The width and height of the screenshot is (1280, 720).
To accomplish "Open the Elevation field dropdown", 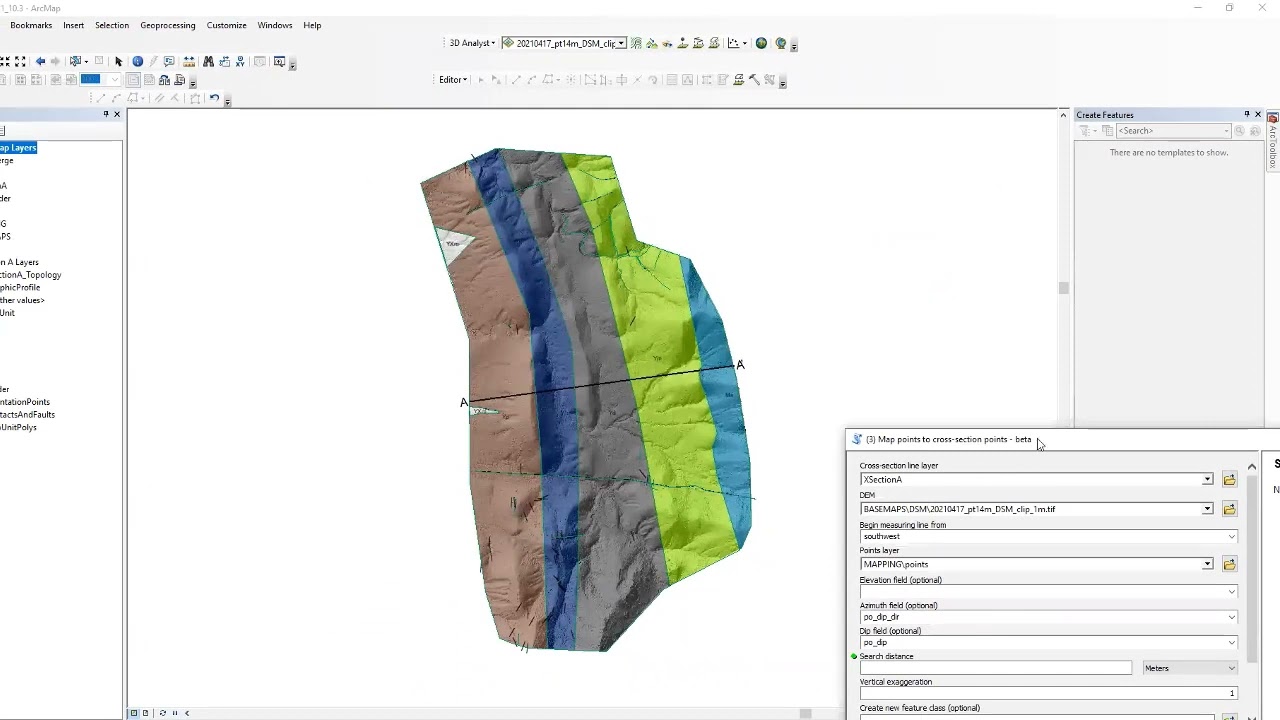I will tap(1231, 591).
